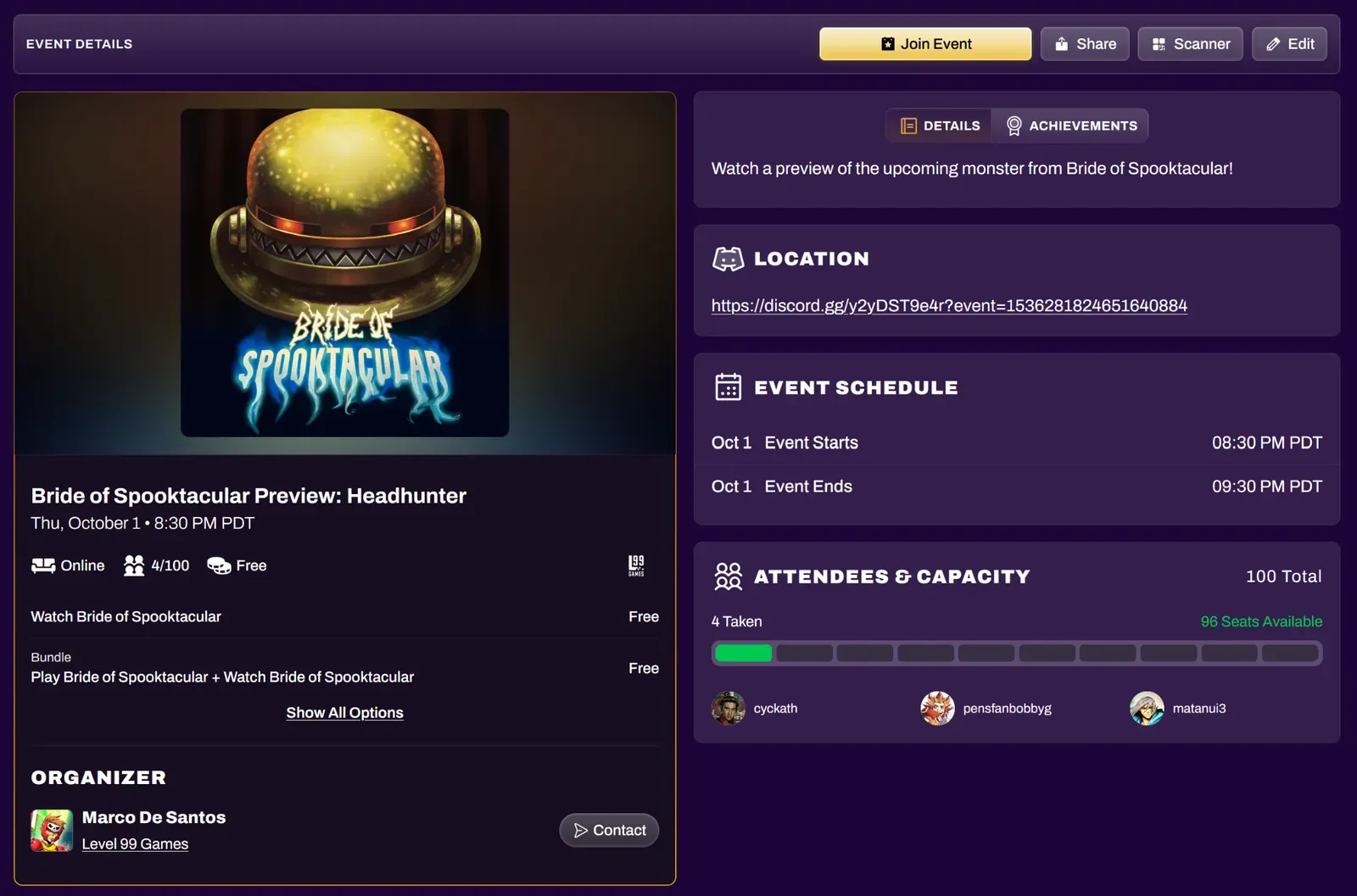Click the ribbon icon in Achievements tab
This screenshot has width=1357, height=896.
(x=1014, y=125)
